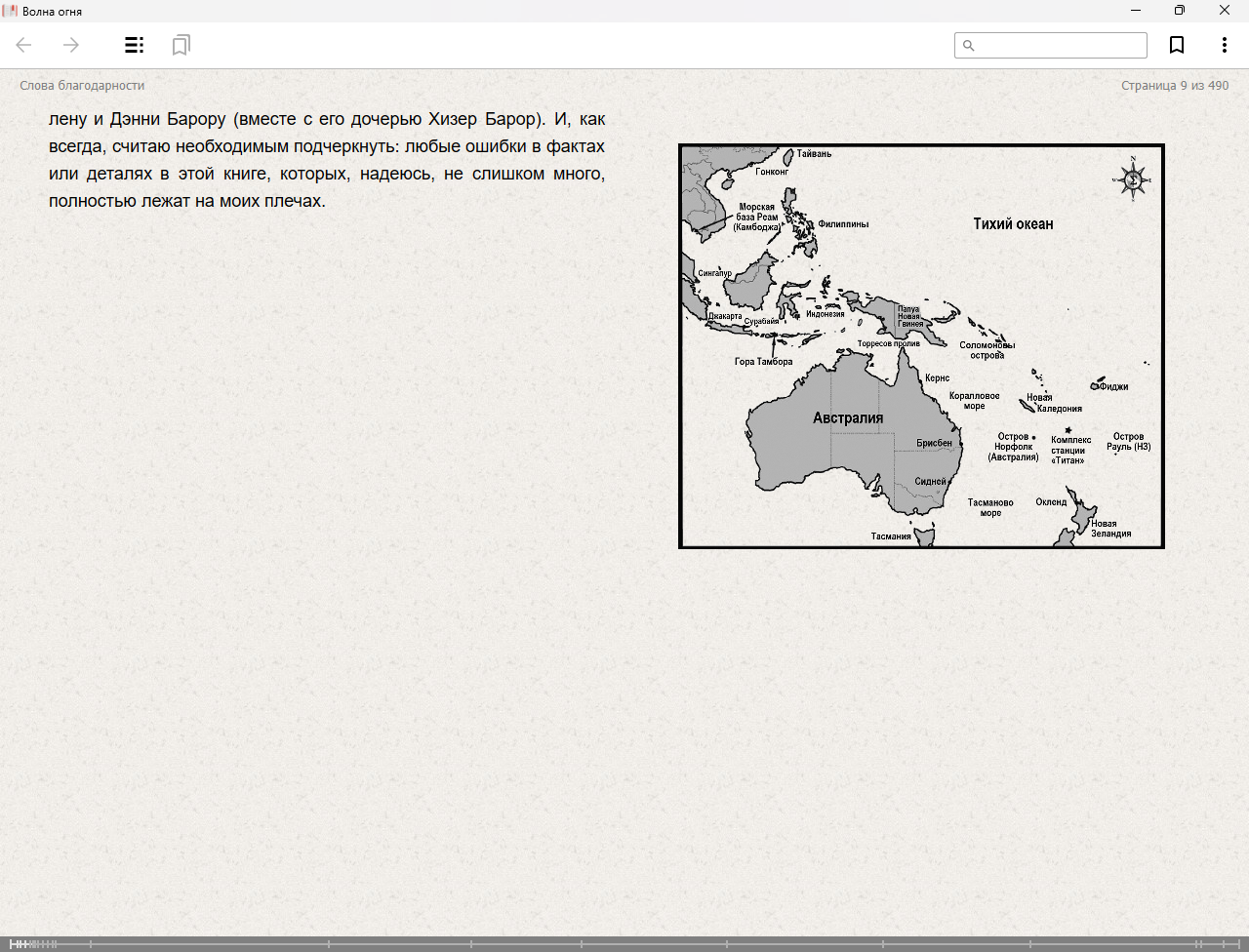Go forward with the right arrow
This screenshot has height=952, width=1249.
pos(71,45)
